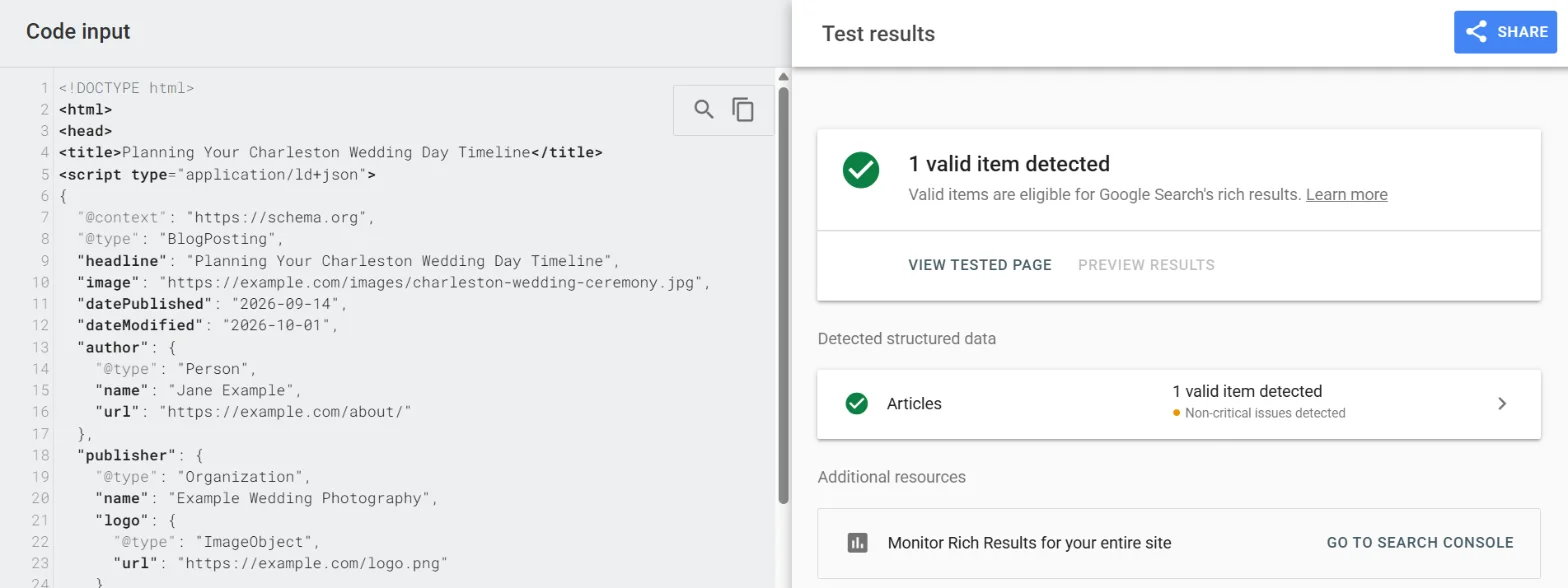Click the "headline" code line

(x=349, y=261)
